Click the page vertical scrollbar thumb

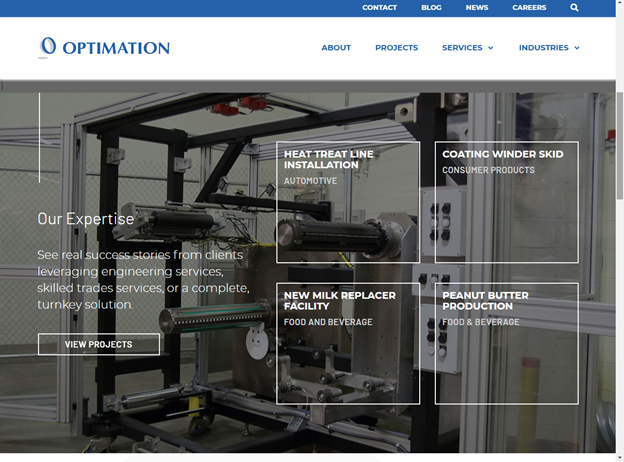pos(620,145)
